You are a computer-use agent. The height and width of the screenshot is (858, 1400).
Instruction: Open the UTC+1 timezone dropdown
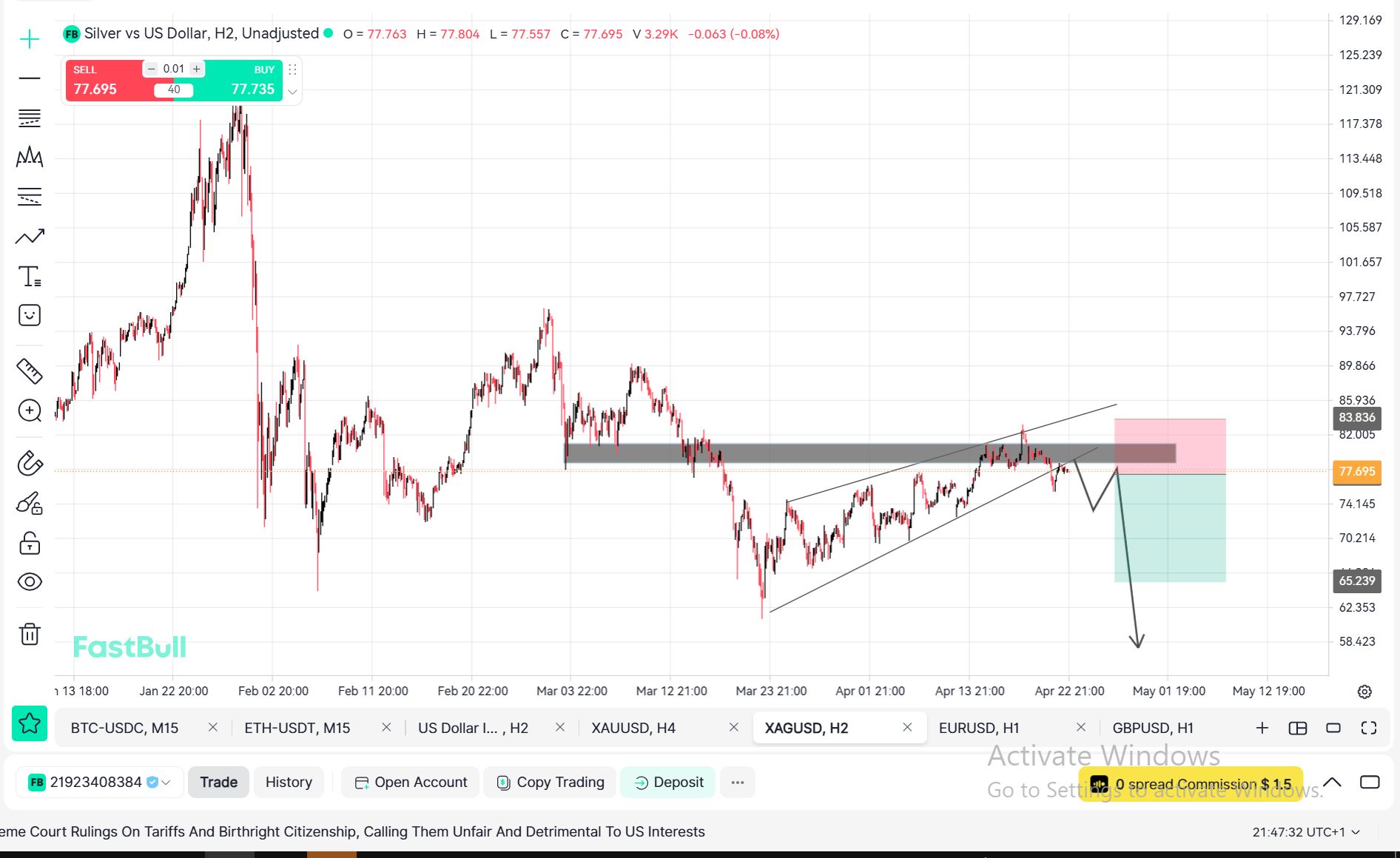(x=1356, y=832)
